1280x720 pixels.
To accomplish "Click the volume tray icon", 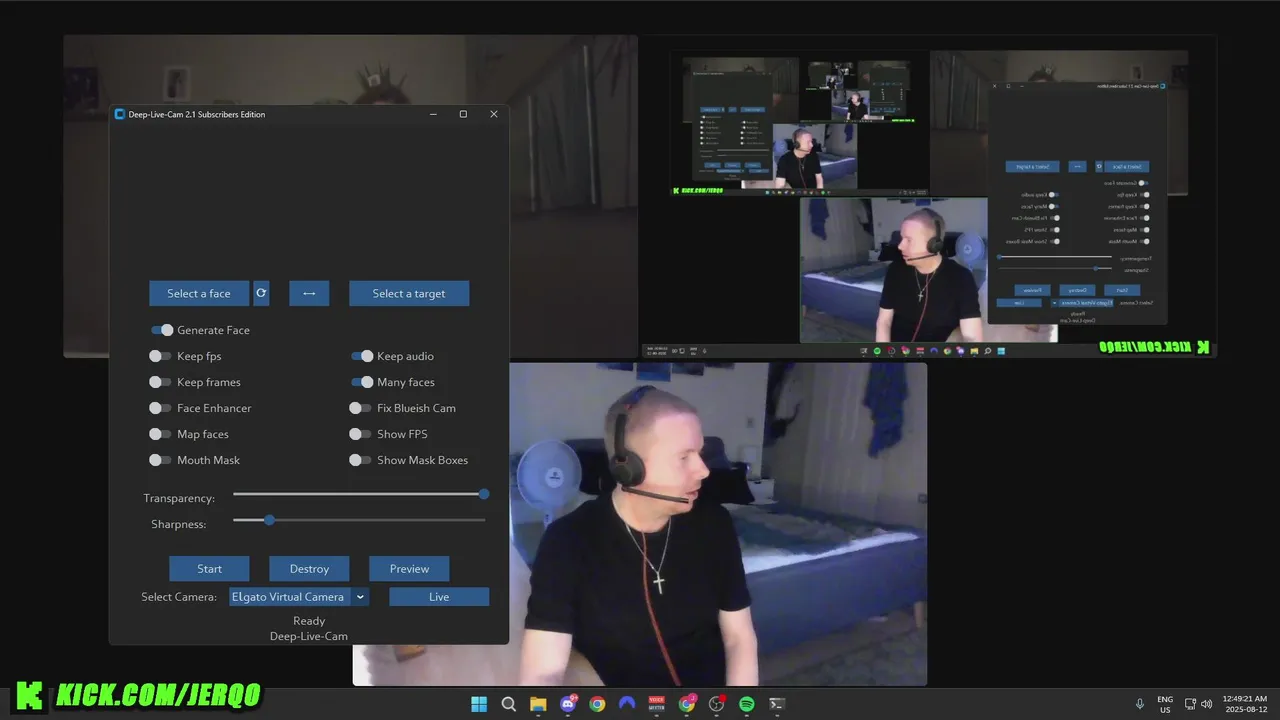I will point(1207,704).
